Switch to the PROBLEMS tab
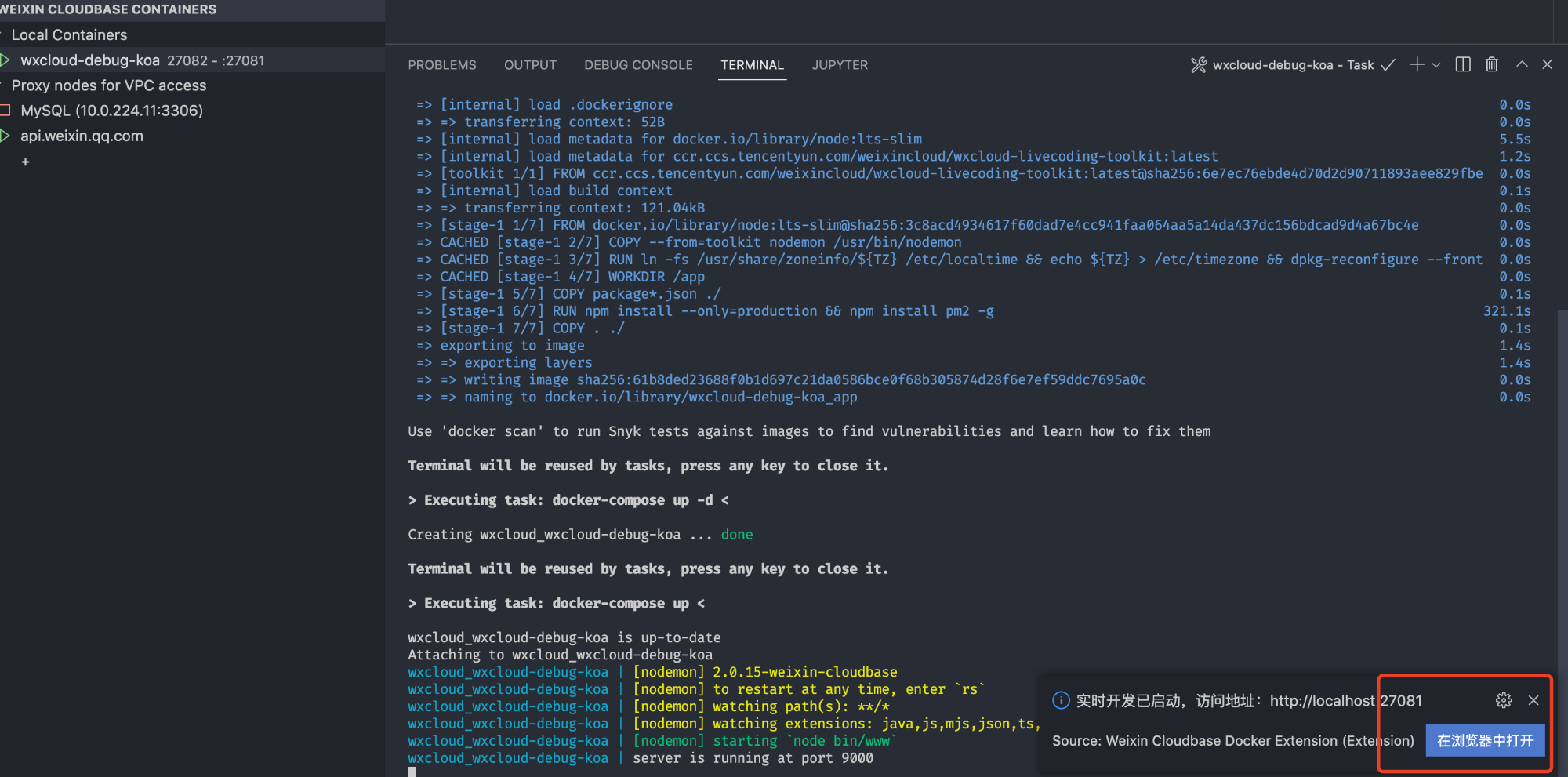Viewport: 1568px width, 777px height. tap(441, 65)
